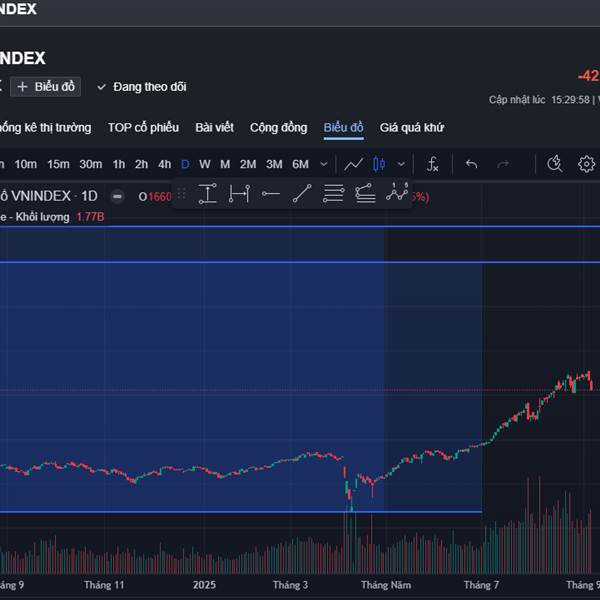This screenshot has height=600, width=600.
Task: Set timeframe to 2M
Action: tap(248, 165)
